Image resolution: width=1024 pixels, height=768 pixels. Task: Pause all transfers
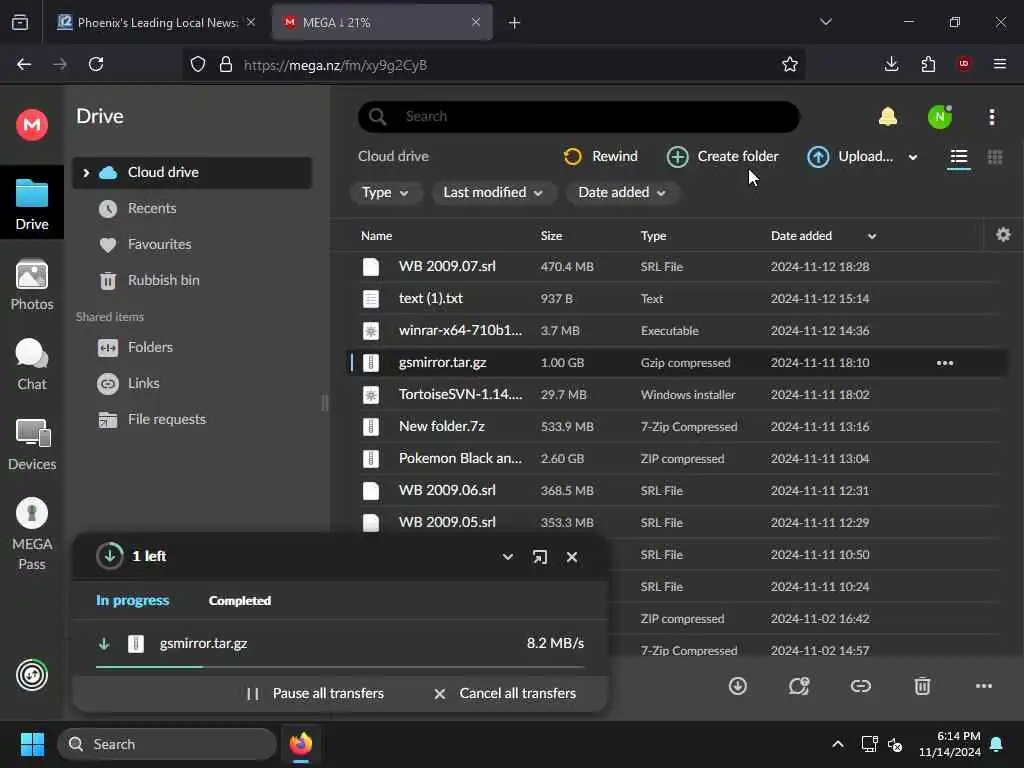315,694
